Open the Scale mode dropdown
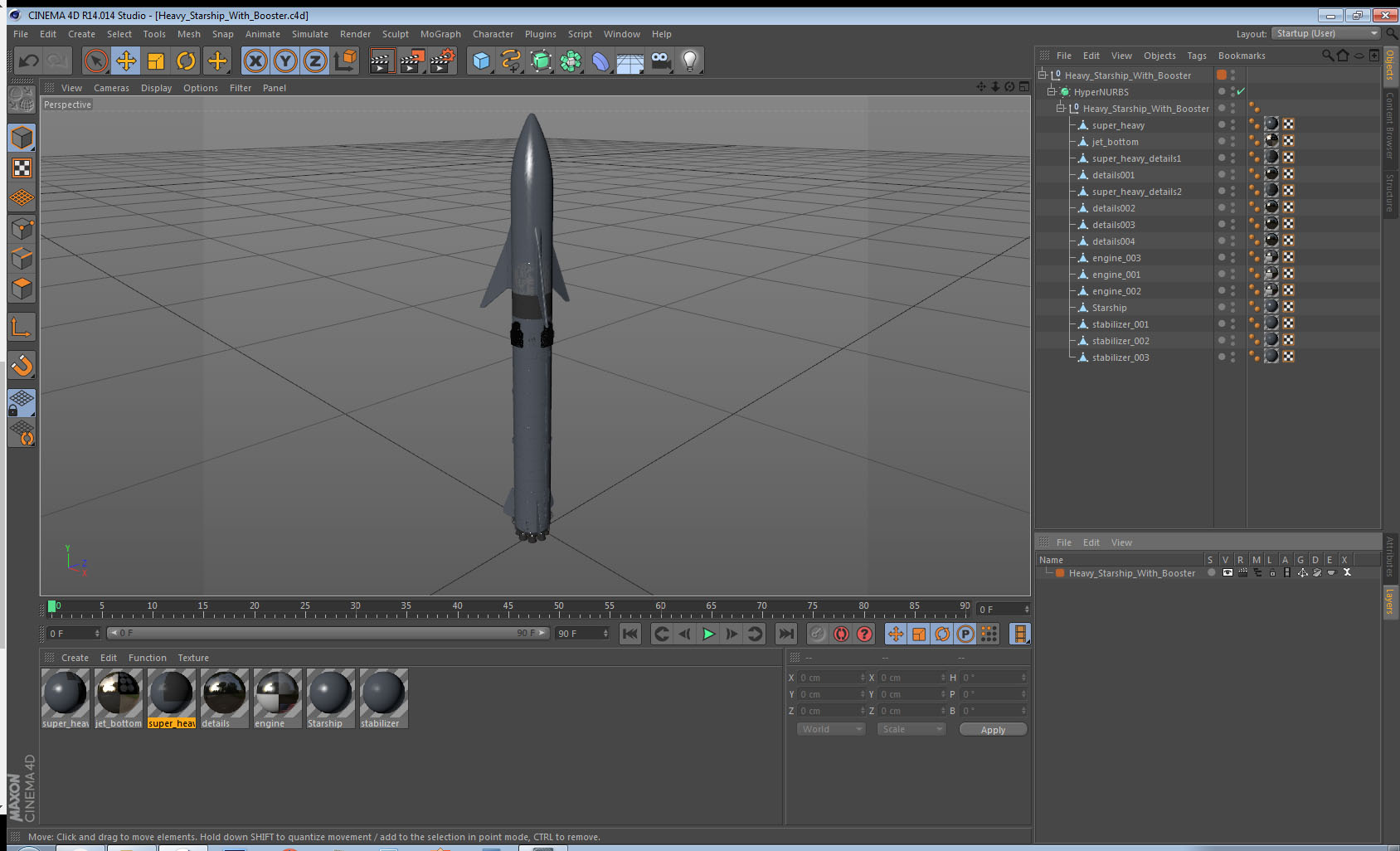1400x851 pixels. pyautogui.click(x=911, y=729)
